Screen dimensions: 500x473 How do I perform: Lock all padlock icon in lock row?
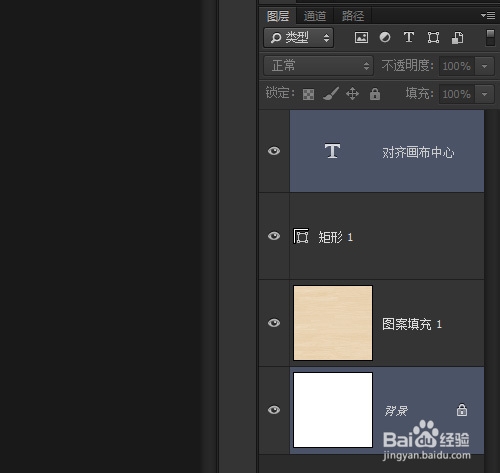pos(375,94)
